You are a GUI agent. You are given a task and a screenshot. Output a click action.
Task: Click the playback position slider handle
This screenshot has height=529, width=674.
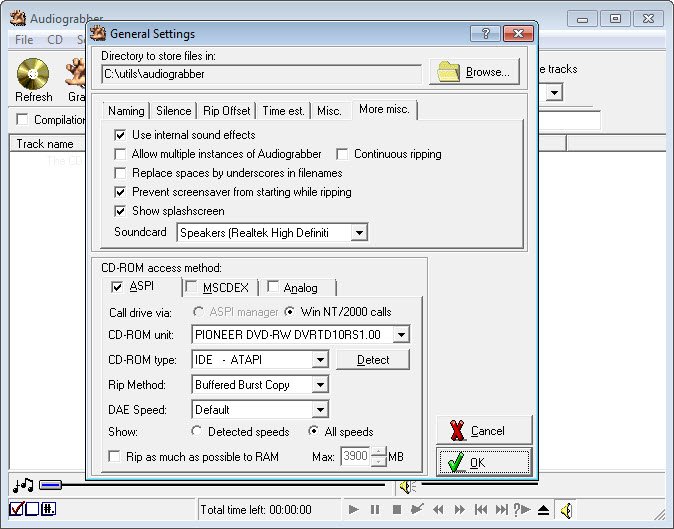(50, 485)
